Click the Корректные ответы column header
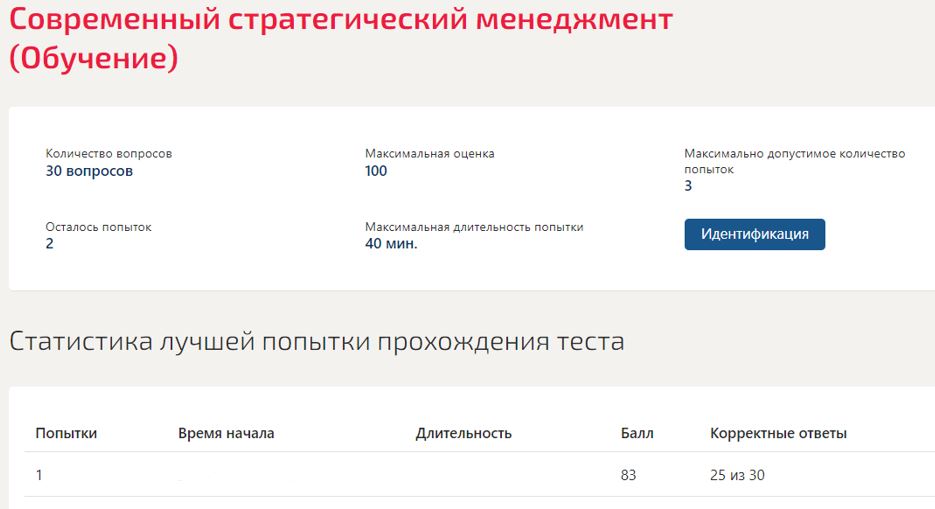This screenshot has height=509, width=935. (778, 433)
